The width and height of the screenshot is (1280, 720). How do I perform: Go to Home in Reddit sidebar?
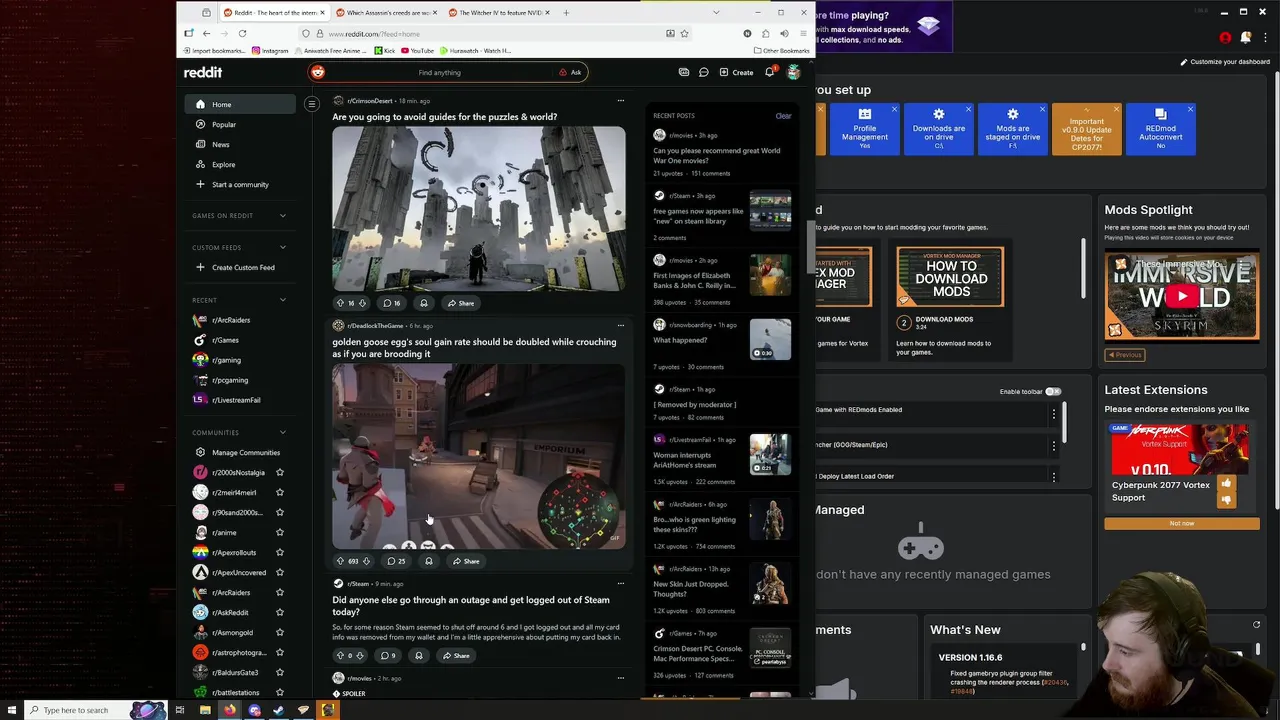coord(240,104)
